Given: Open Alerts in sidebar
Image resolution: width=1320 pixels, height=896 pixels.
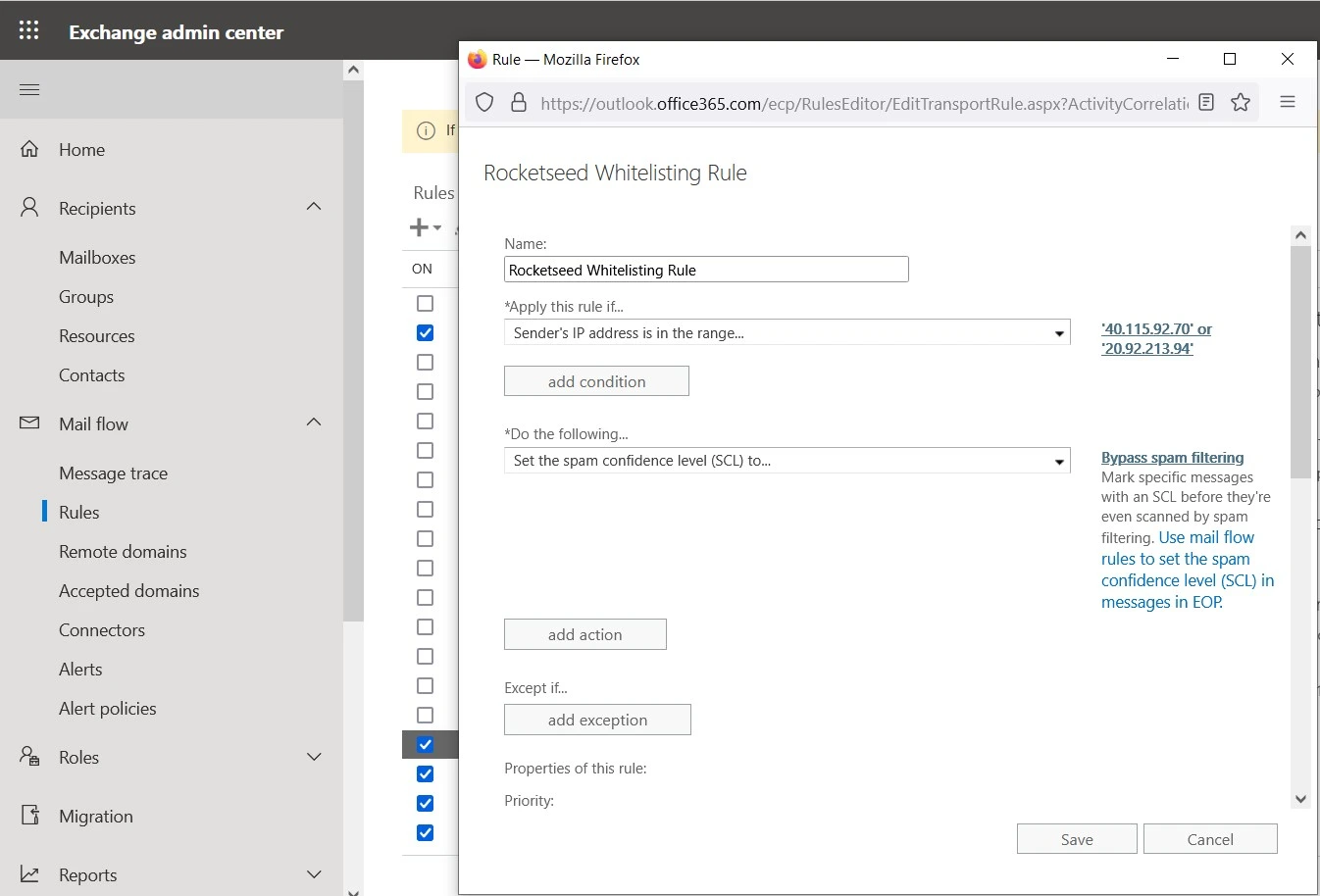Looking at the screenshot, I should point(80,670).
